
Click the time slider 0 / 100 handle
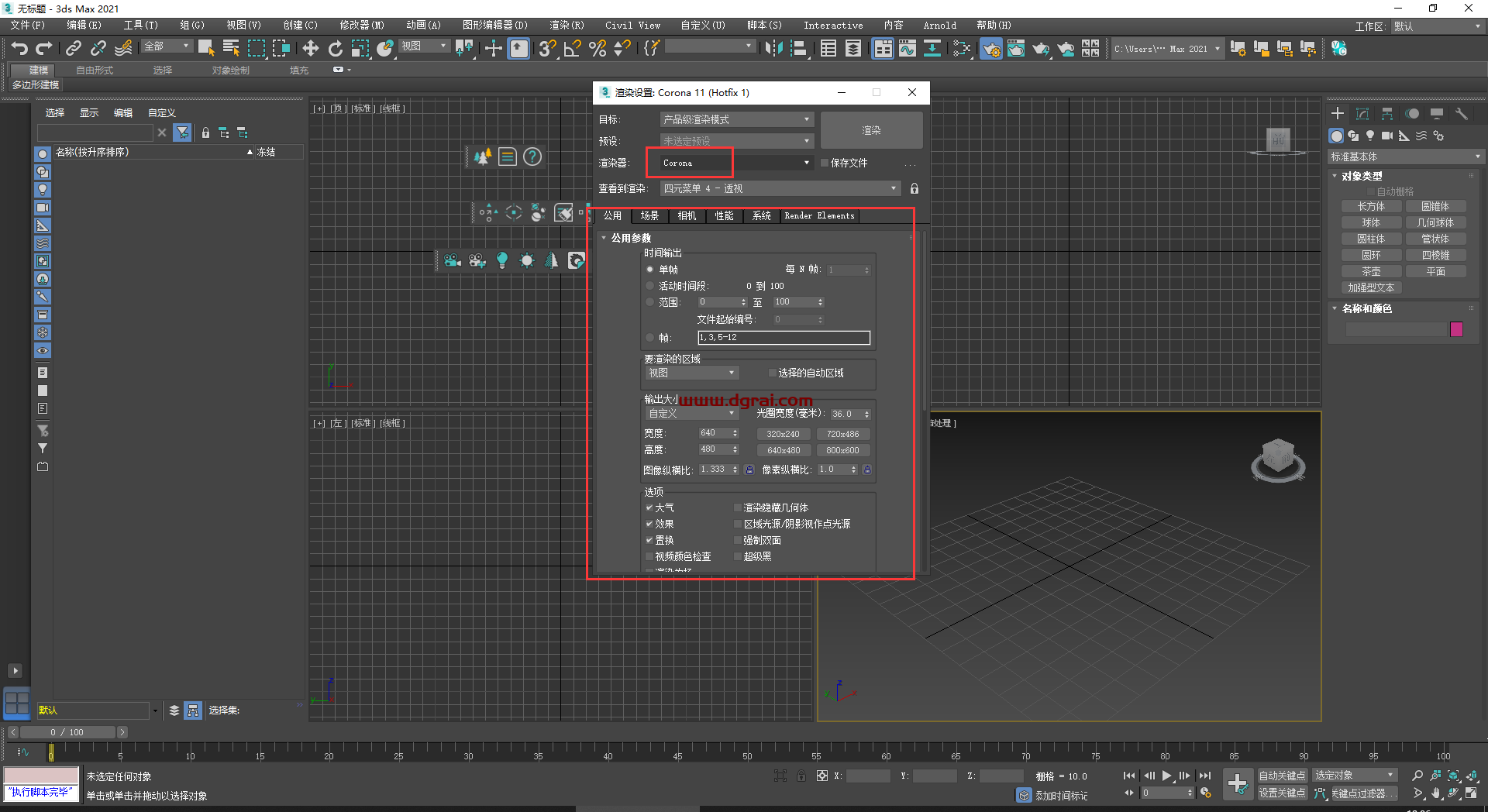pos(67,732)
